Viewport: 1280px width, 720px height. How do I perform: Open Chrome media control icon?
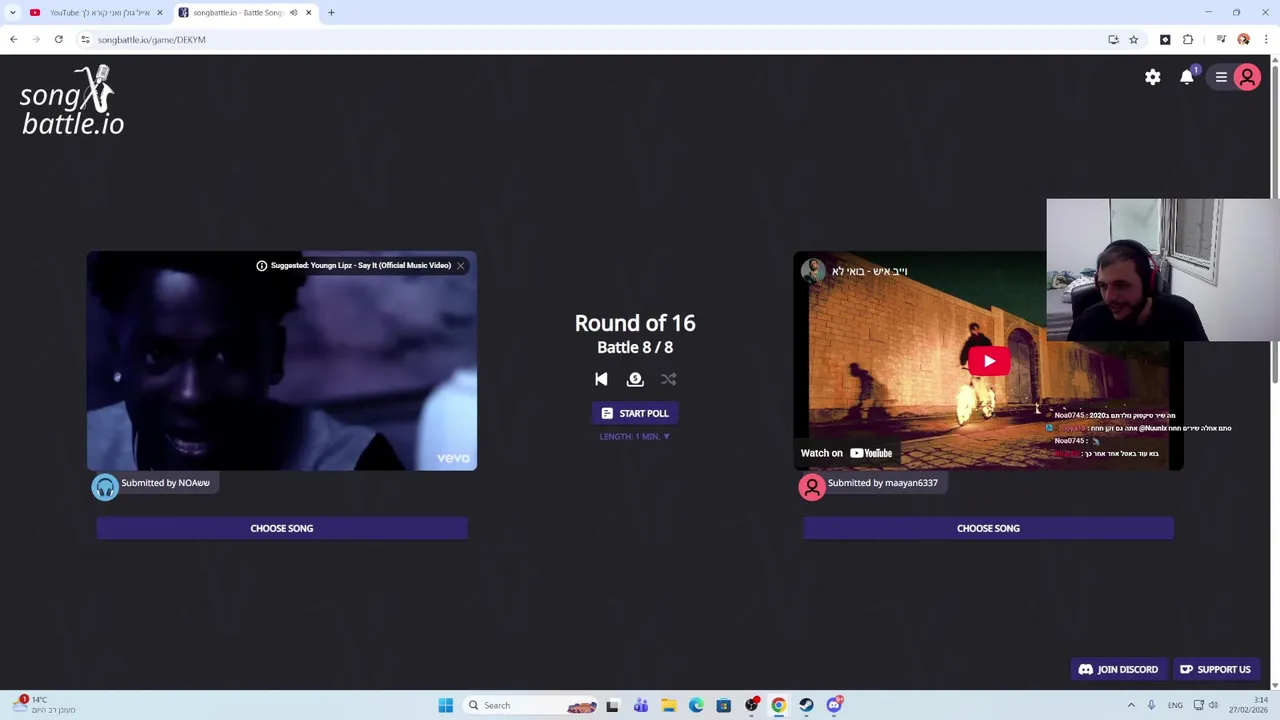[1221, 39]
